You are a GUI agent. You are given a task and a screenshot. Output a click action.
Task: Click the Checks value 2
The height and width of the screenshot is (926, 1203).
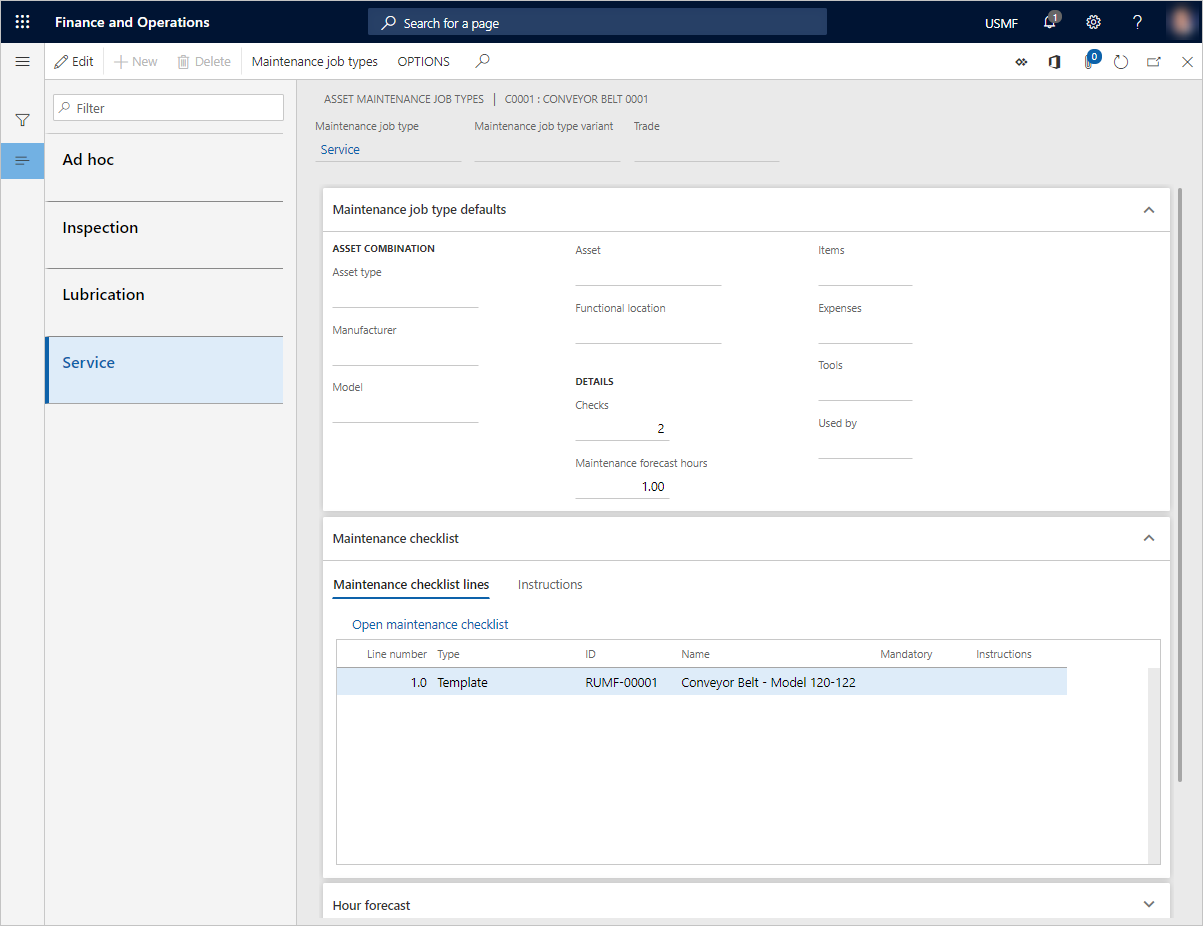622,429
